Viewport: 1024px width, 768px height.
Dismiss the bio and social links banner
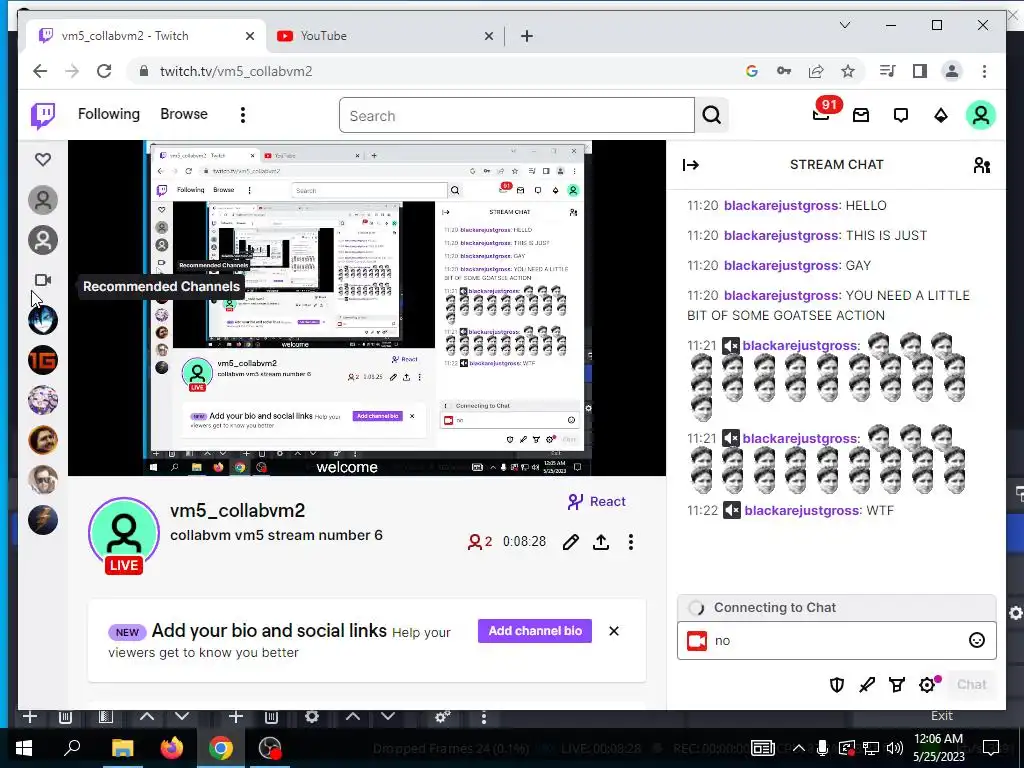(614, 631)
